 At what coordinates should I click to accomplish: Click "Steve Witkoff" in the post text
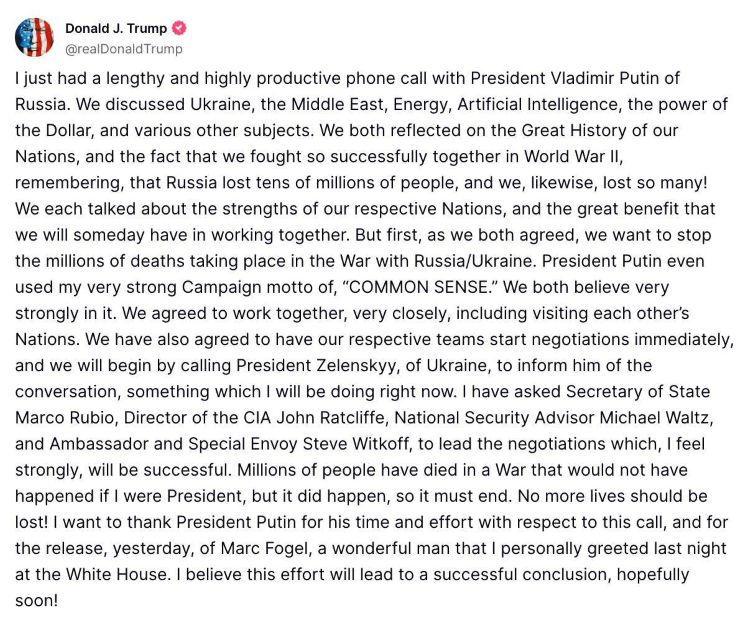[357, 444]
